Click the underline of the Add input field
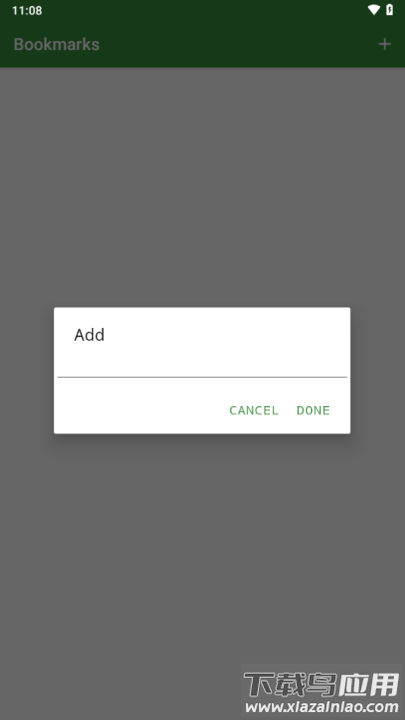 click(x=202, y=377)
